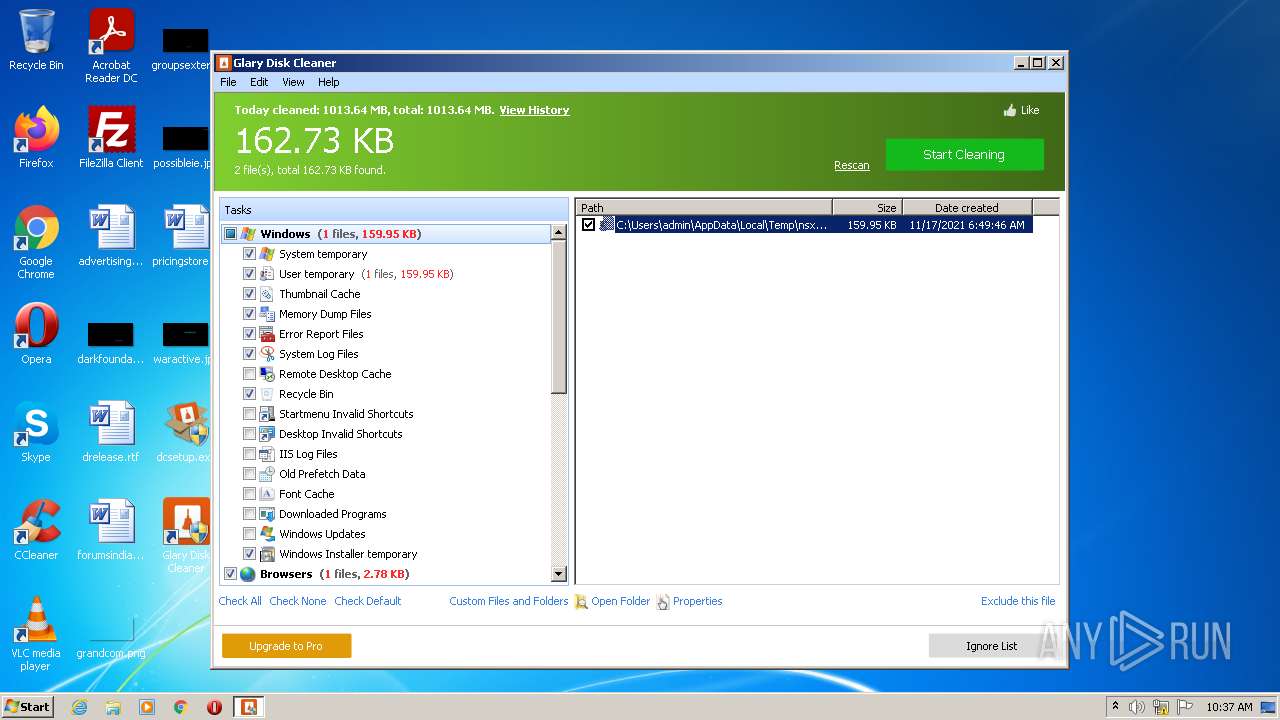Enable the Remote Desktop Cache checkbox
The image size is (1280, 720).
250,374
